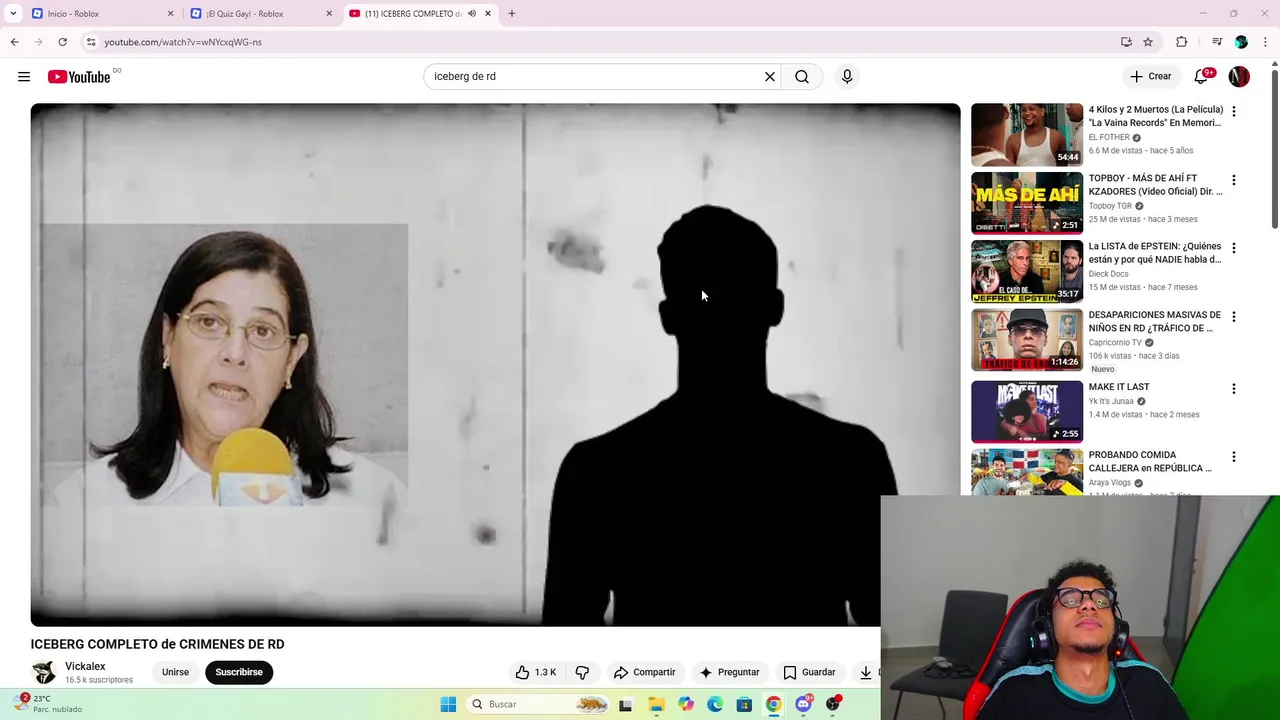The width and height of the screenshot is (1280, 720).
Task: Open the Chrome three-dot menu
Action: [1265, 42]
